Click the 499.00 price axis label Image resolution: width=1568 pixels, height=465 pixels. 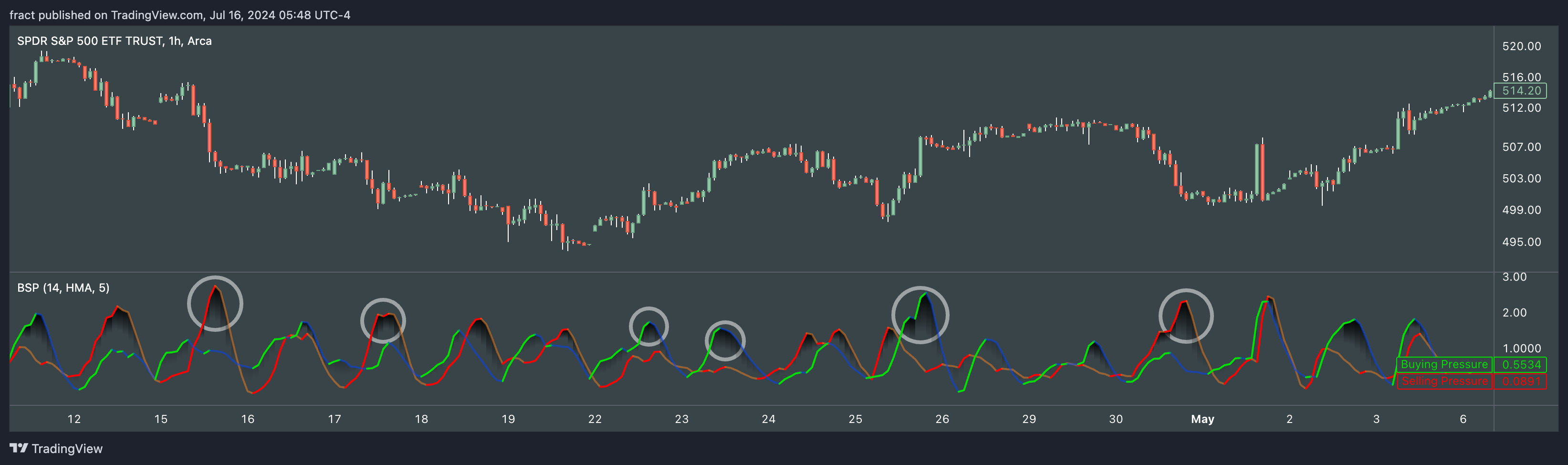tap(1522, 210)
